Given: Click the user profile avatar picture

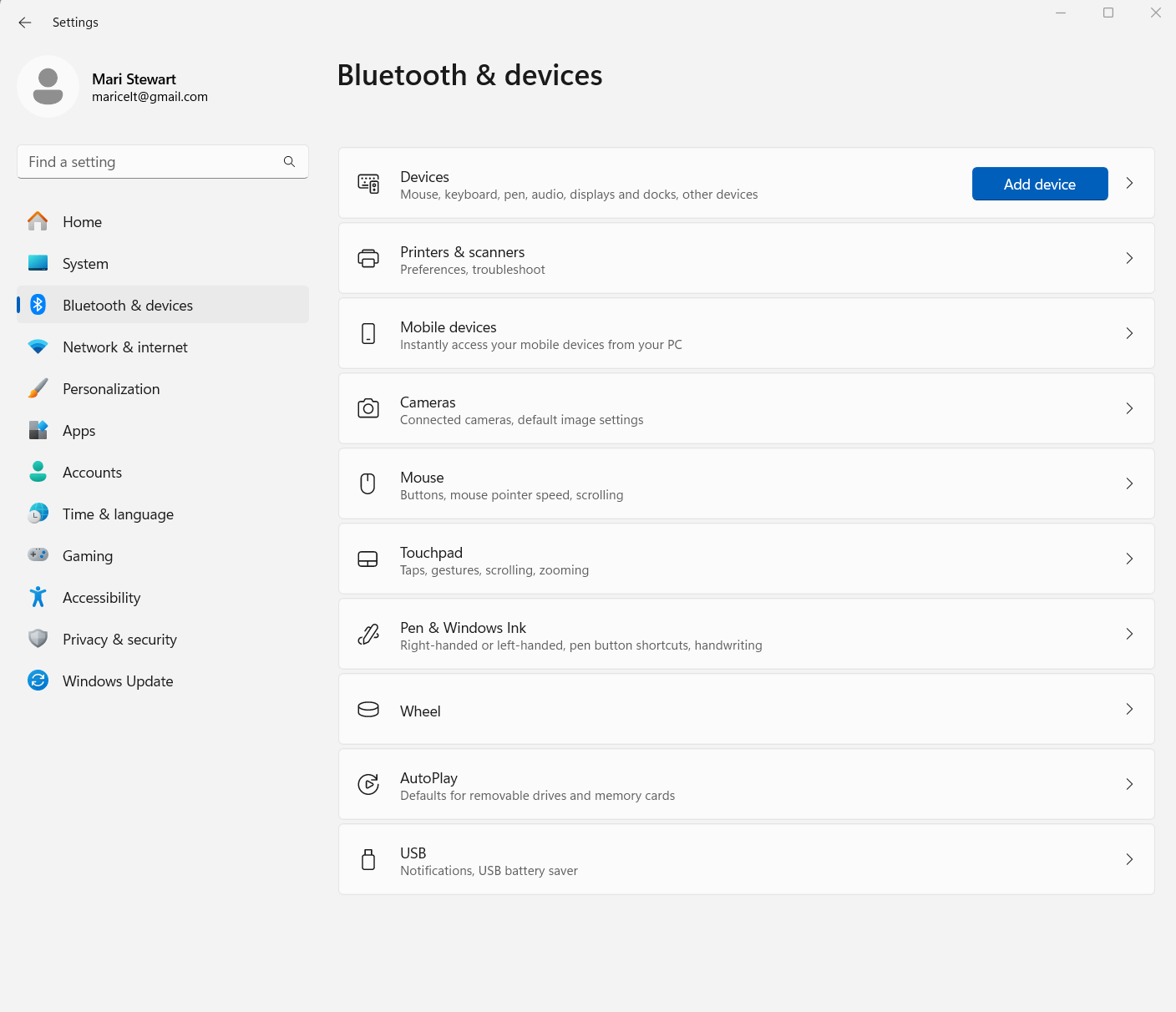Looking at the screenshot, I should 48,87.
